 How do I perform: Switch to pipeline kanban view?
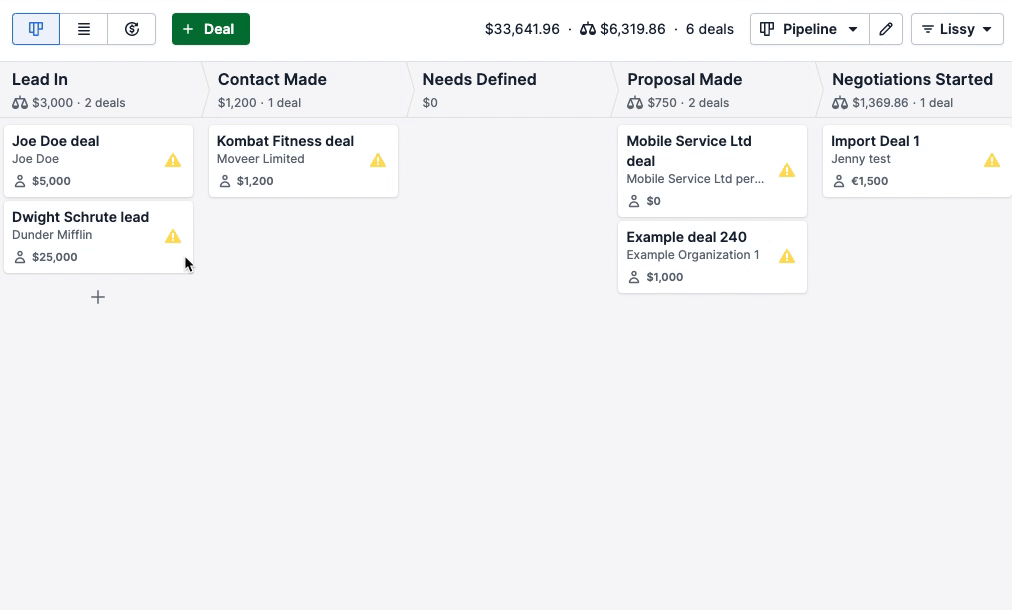pos(36,29)
